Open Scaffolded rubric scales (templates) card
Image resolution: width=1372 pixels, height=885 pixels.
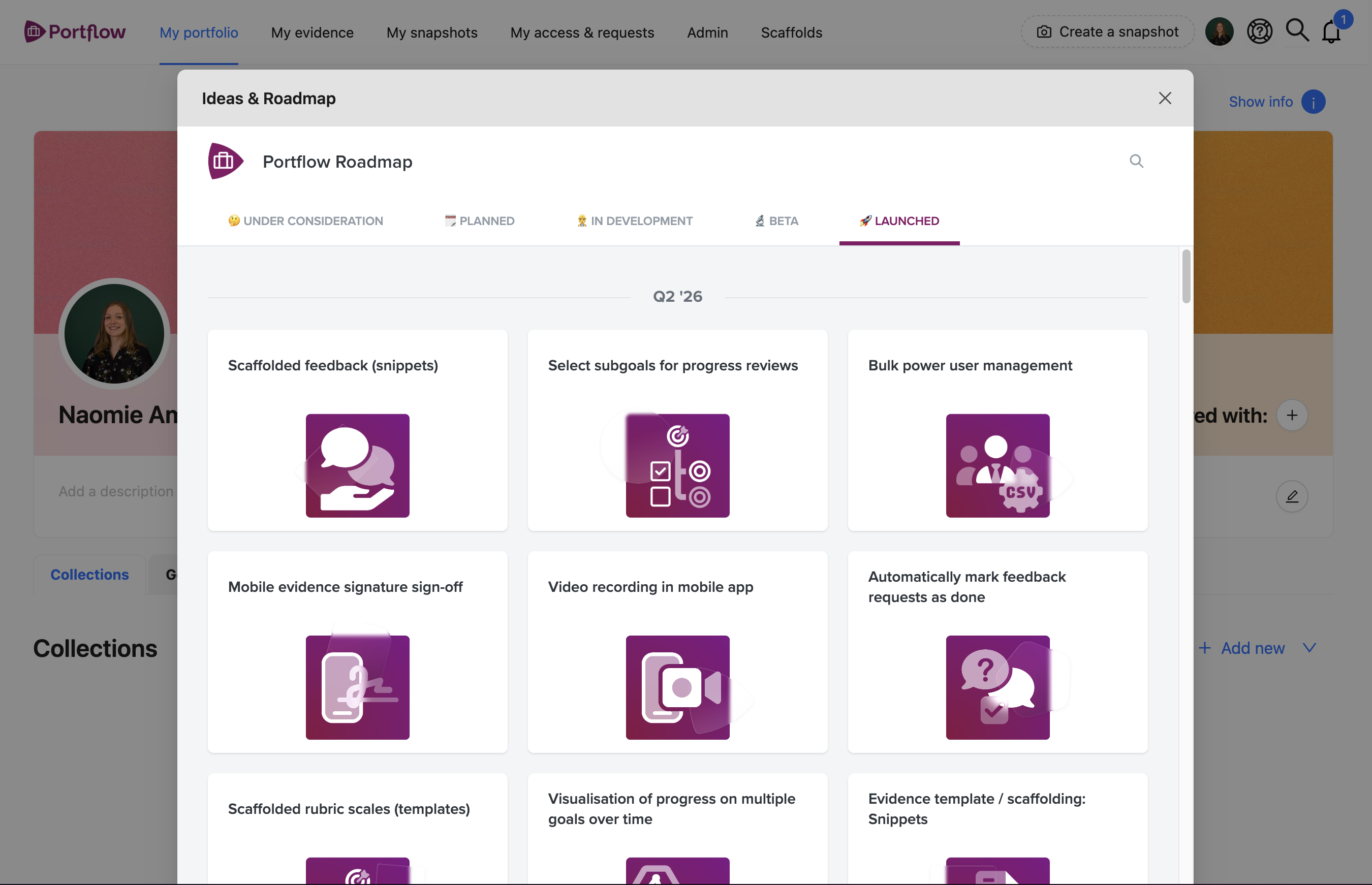358,828
